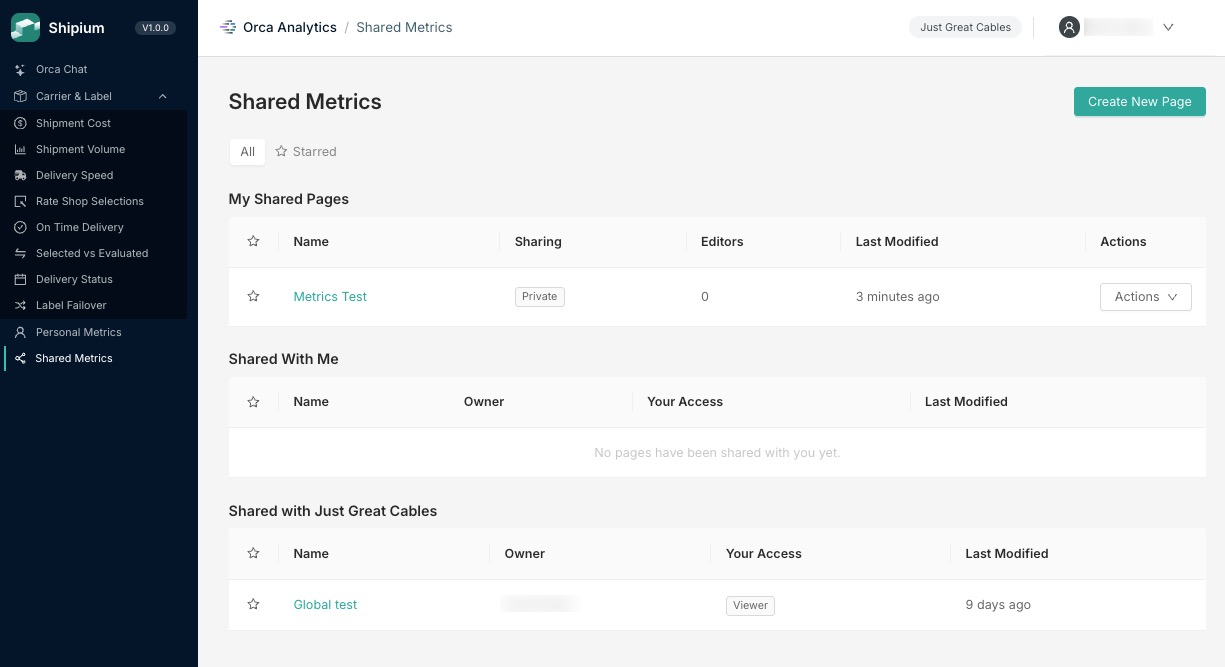Image resolution: width=1225 pixels, height=667 pixels.
Task: Open the user account dropdown chevron
Action: click(1168, 27)
